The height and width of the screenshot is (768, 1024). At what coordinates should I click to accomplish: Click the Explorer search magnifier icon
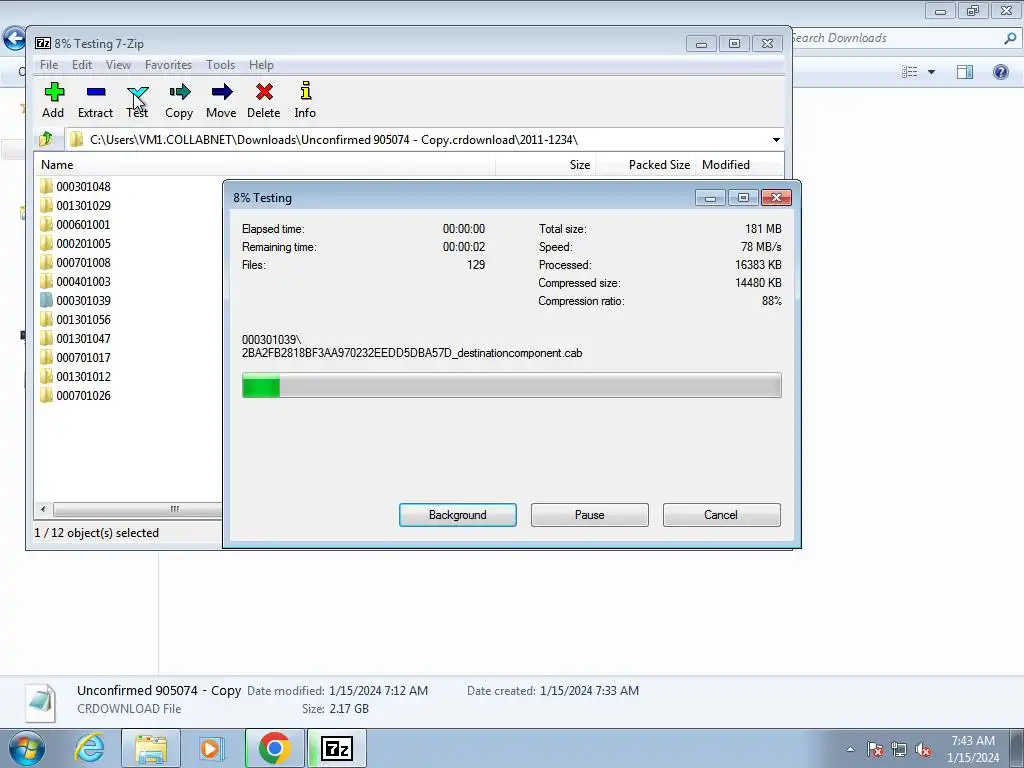(x=1010, y=38)
